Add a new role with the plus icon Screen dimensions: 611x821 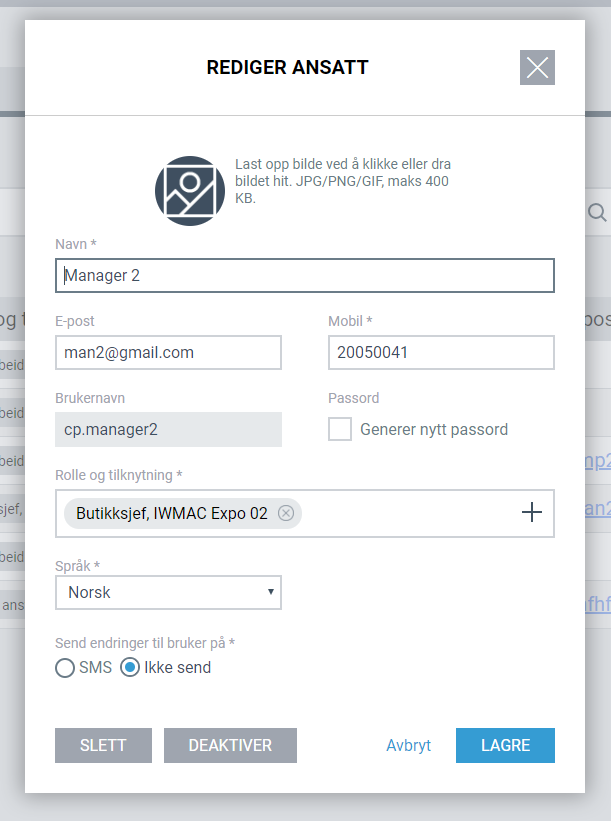click(x=531, y=512)
